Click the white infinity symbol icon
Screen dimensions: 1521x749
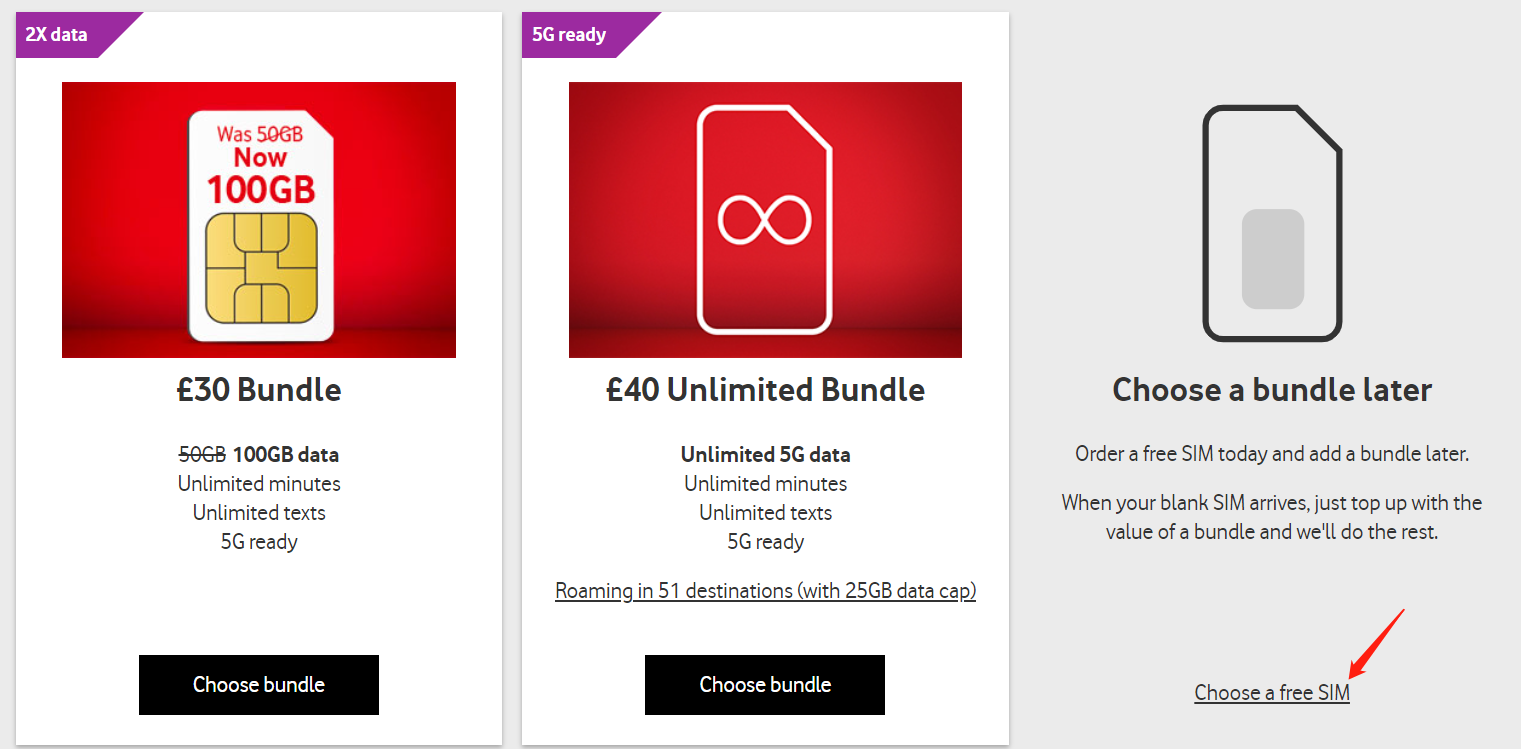tap(765, 221)
